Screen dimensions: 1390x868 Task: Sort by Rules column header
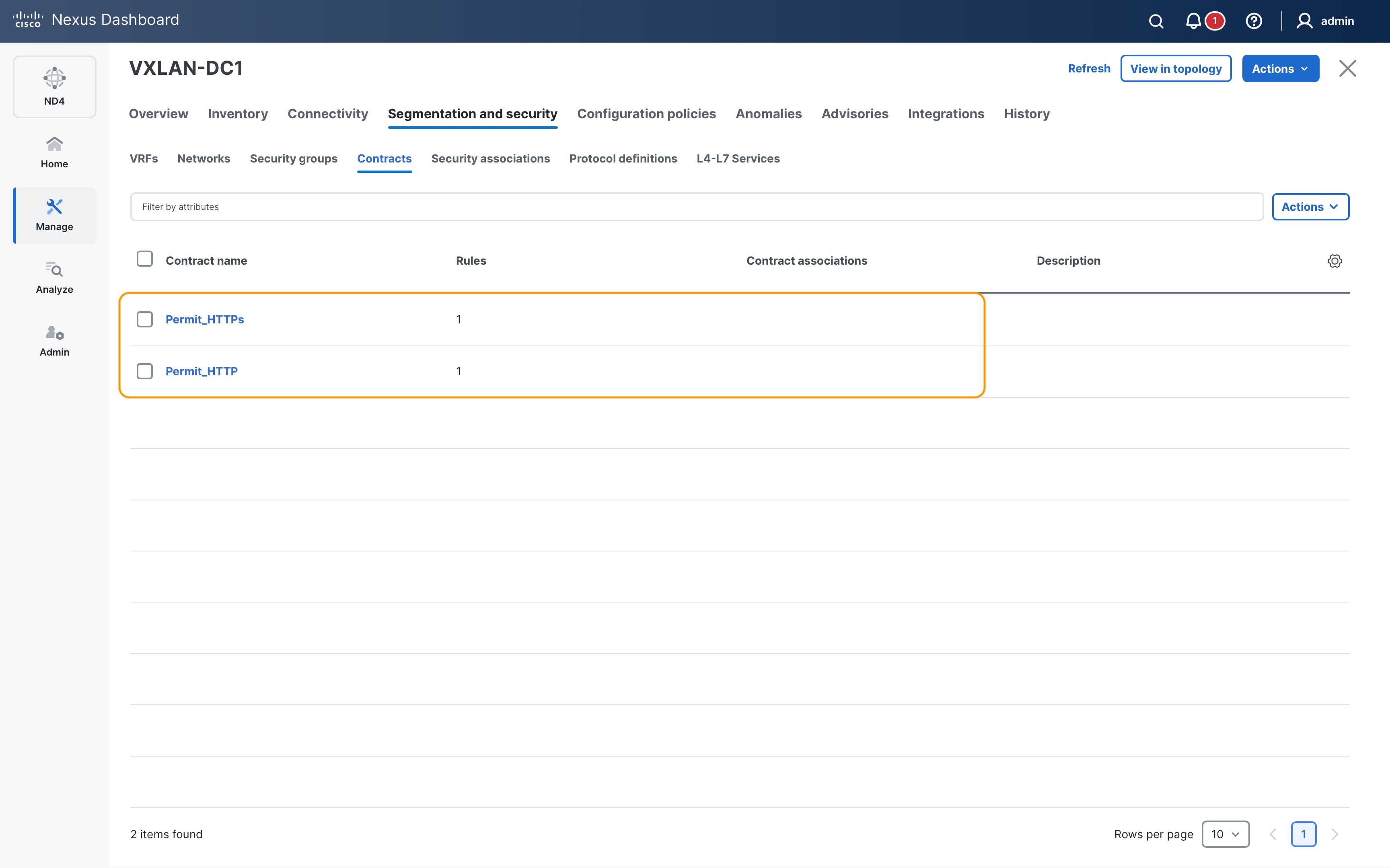tap(471, 261)
